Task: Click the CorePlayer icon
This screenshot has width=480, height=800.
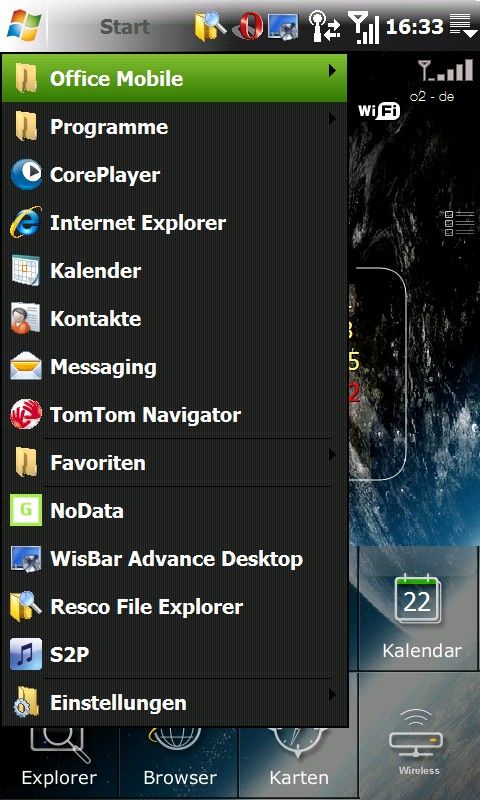Action: [x=26, y=174]
